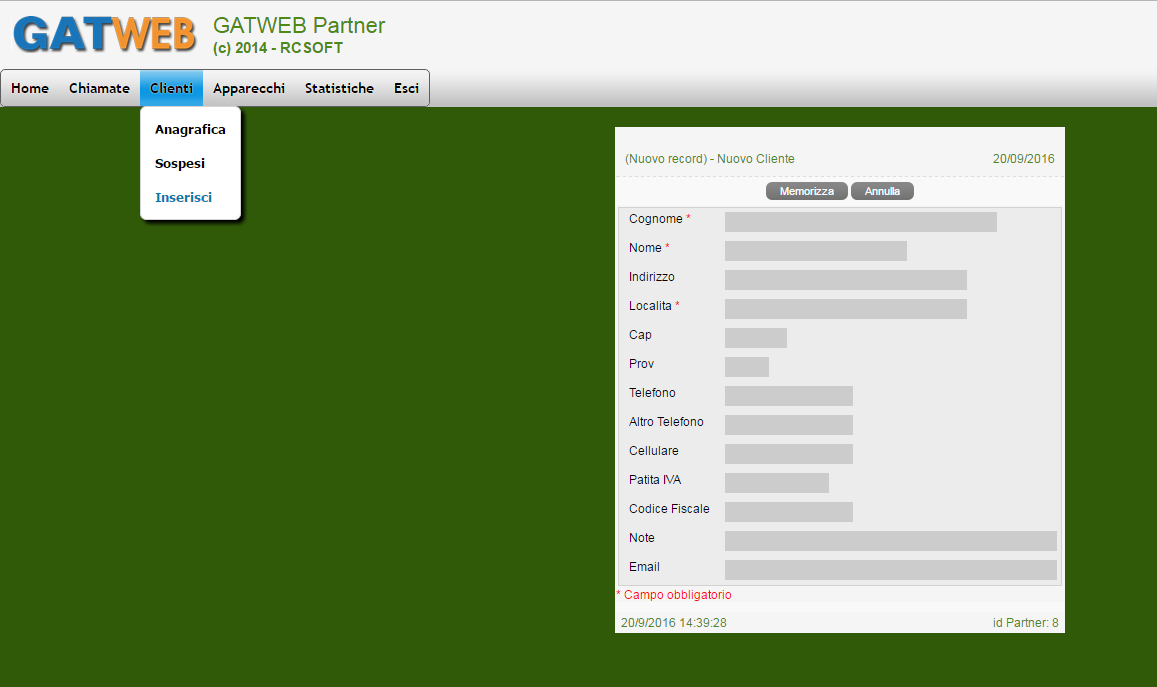Click the timestamp '20/9/2016 14:39:28'
The width and height of the screenshot is (1157, 687).
click(674, 623)
